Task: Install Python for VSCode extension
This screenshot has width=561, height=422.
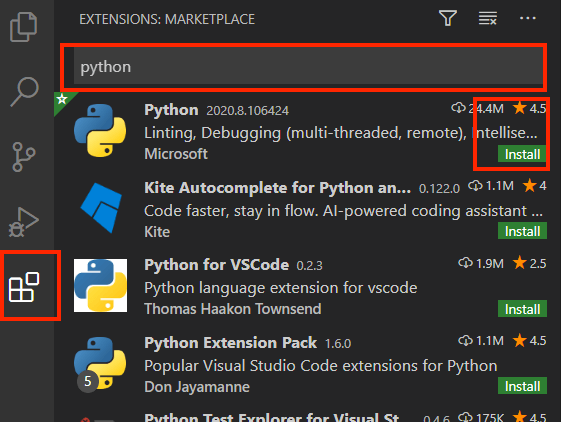Action: 522,309
